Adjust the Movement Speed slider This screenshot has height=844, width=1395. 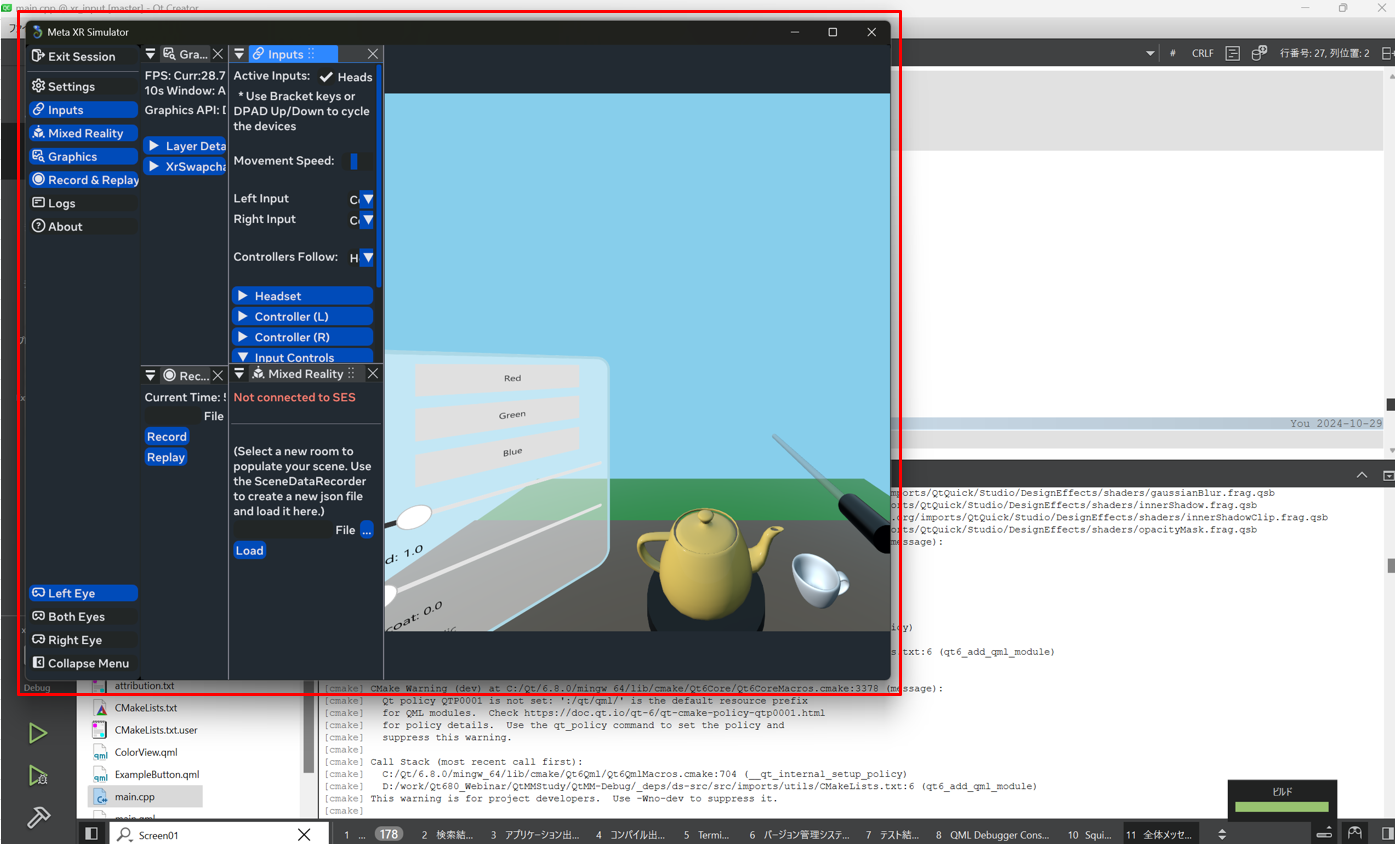[354, 161]
